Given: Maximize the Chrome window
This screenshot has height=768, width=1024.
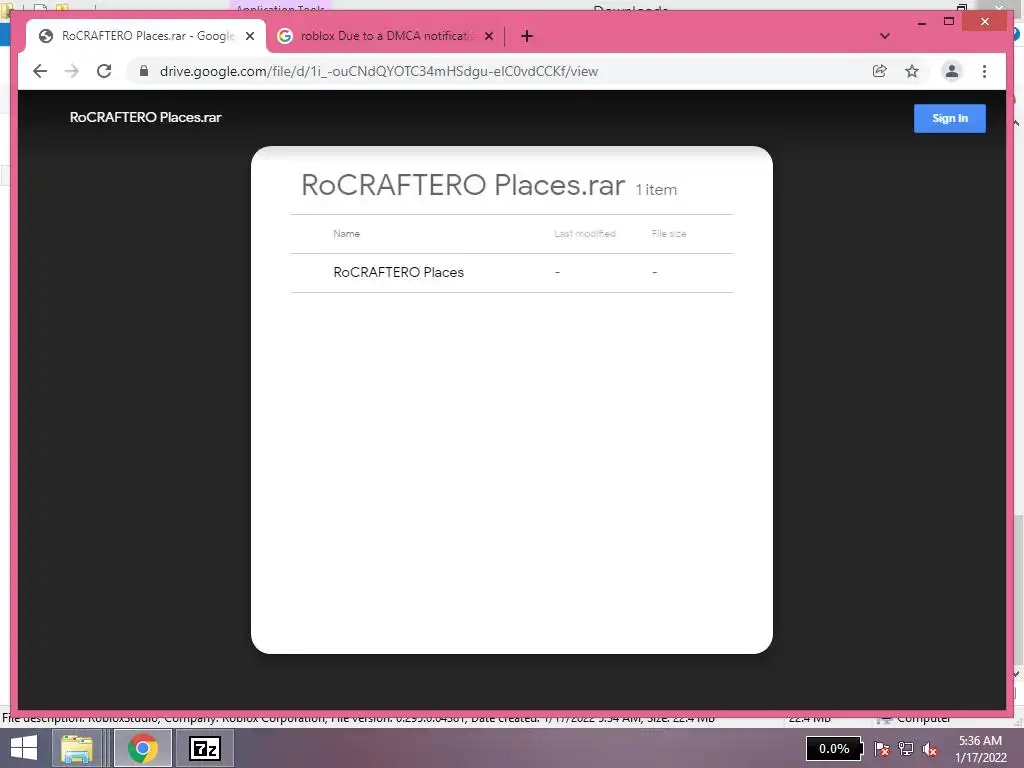Looking at the screenshot, I should tap(949, 22).
